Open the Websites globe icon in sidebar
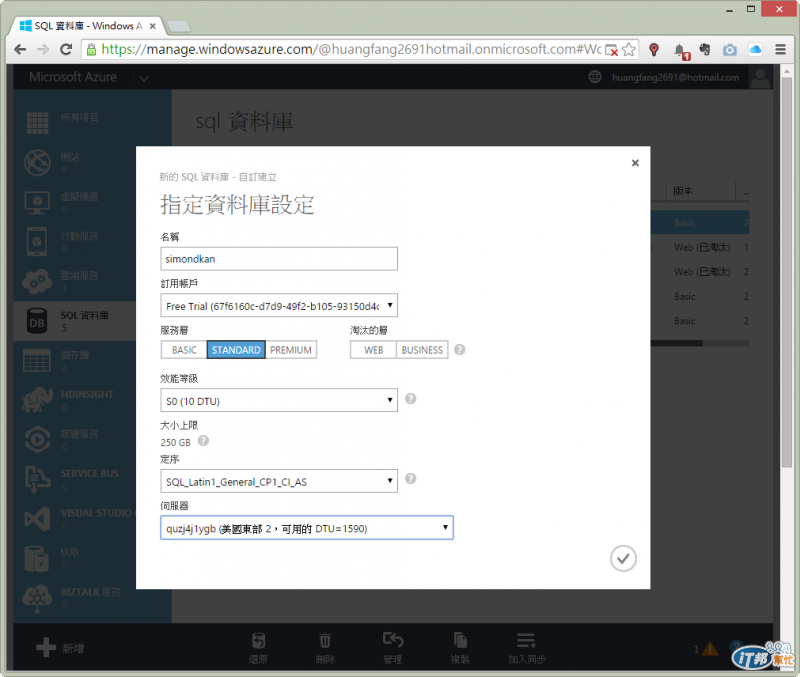The height and width of the screenshot is (677, 800). click(37, 163)
